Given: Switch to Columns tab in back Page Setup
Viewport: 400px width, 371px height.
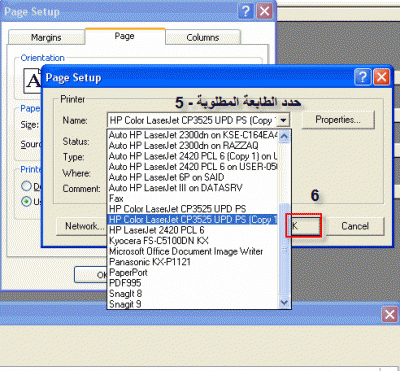Looking at the screenshot, I should pyautogui.click(x=203, y=37).
